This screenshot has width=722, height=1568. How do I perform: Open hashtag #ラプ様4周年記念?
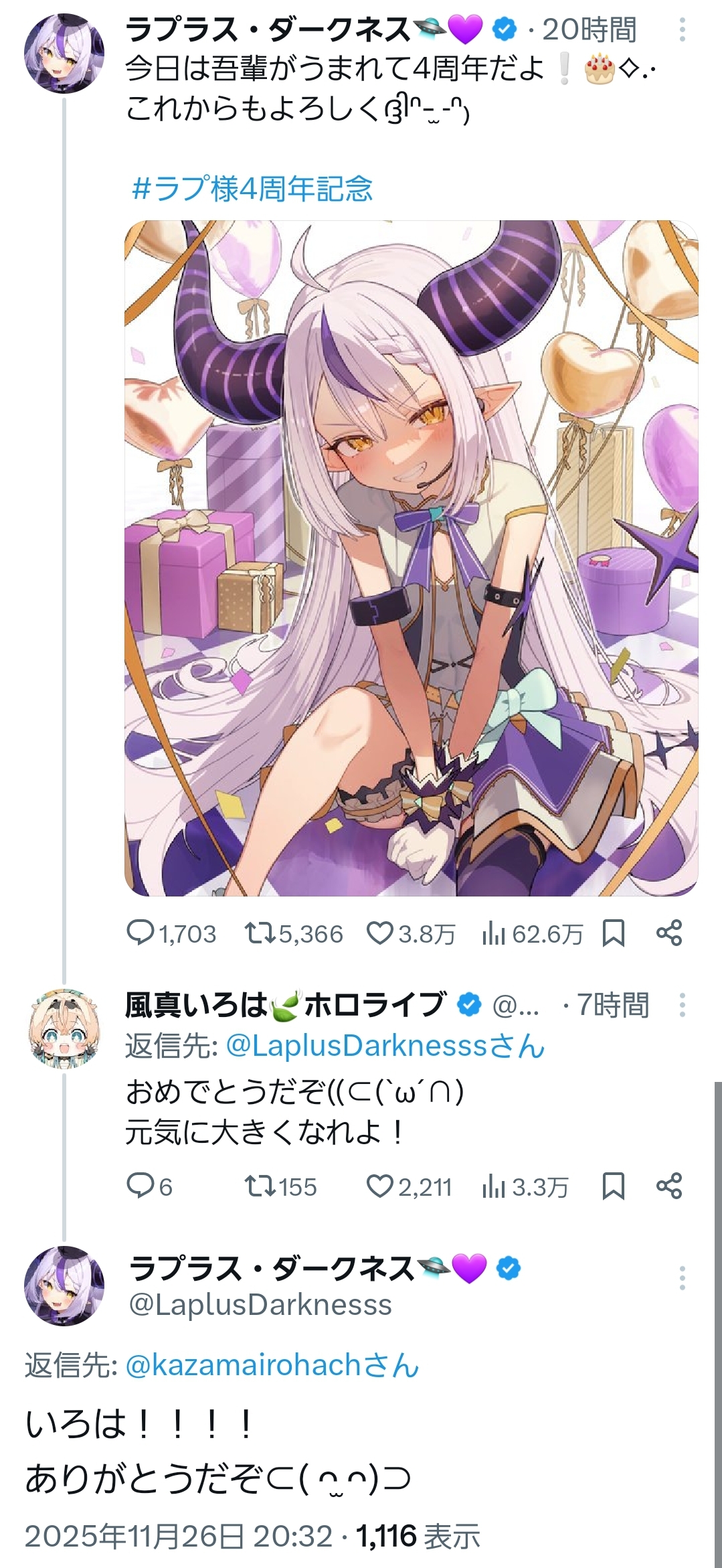click(x=252, y=189)
